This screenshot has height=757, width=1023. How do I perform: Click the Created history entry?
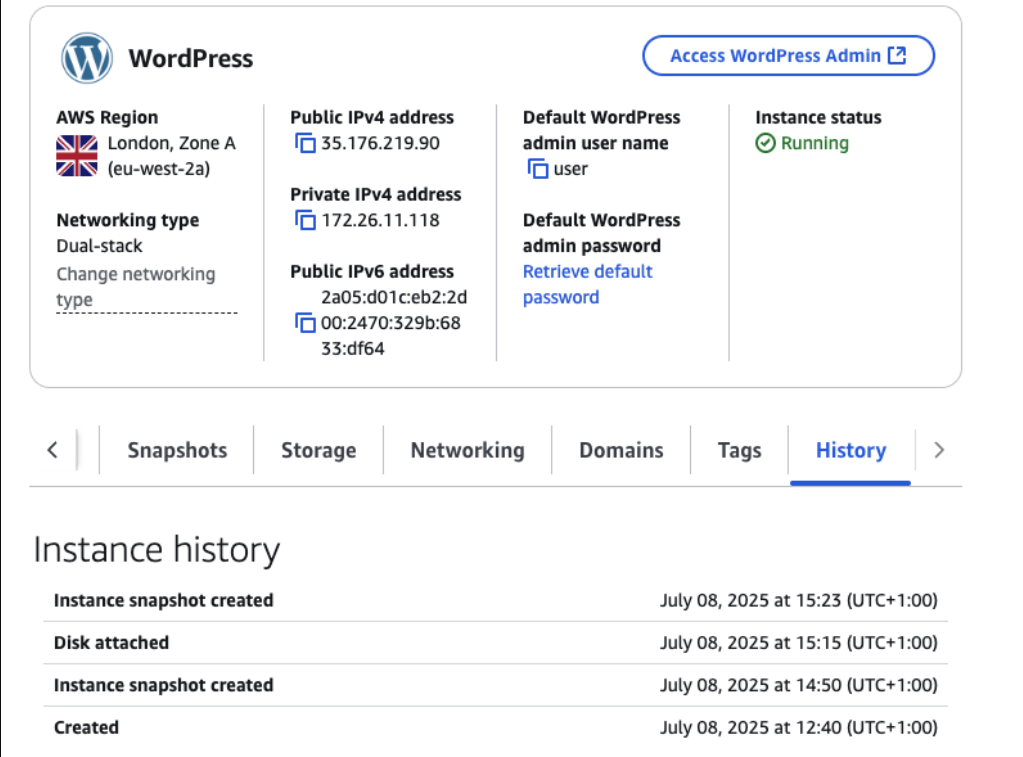(496, 727)
